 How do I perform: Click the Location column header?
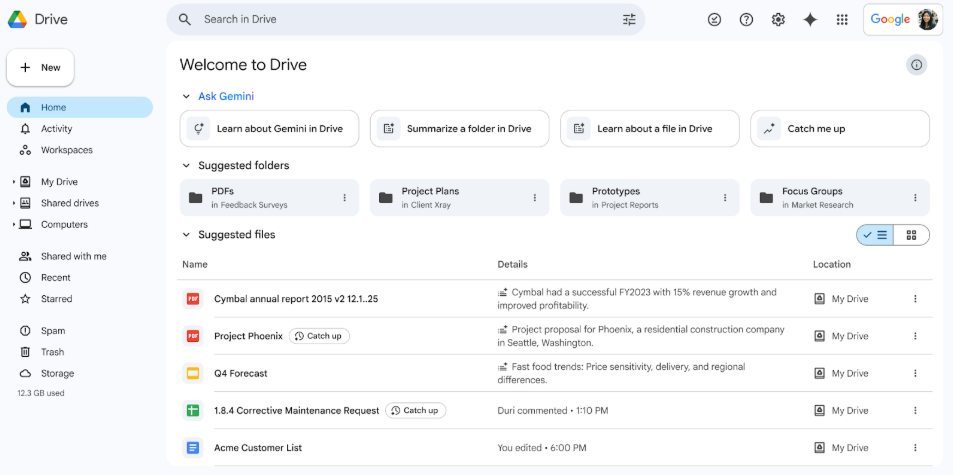click(x=831, y=265)
